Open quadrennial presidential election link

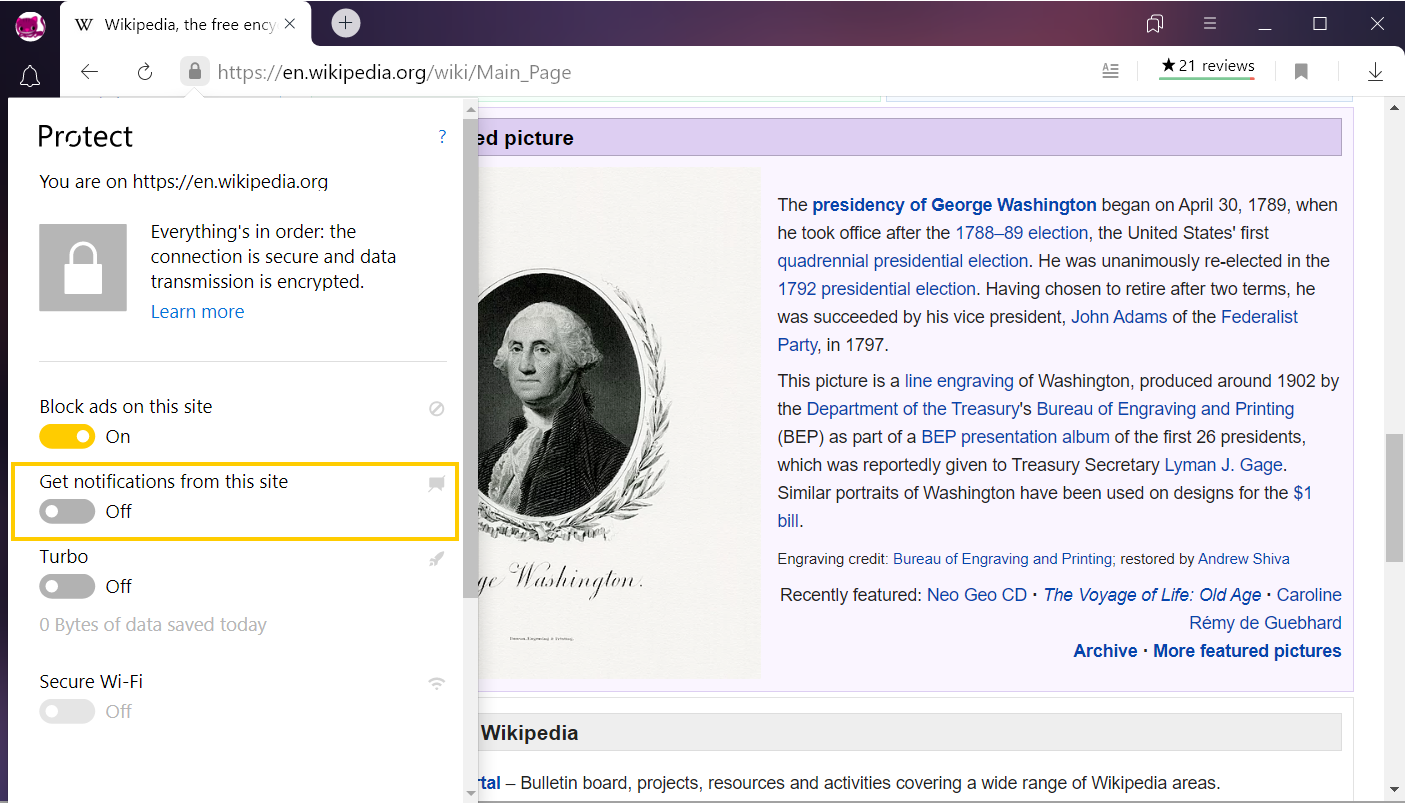tap(903, 261)
